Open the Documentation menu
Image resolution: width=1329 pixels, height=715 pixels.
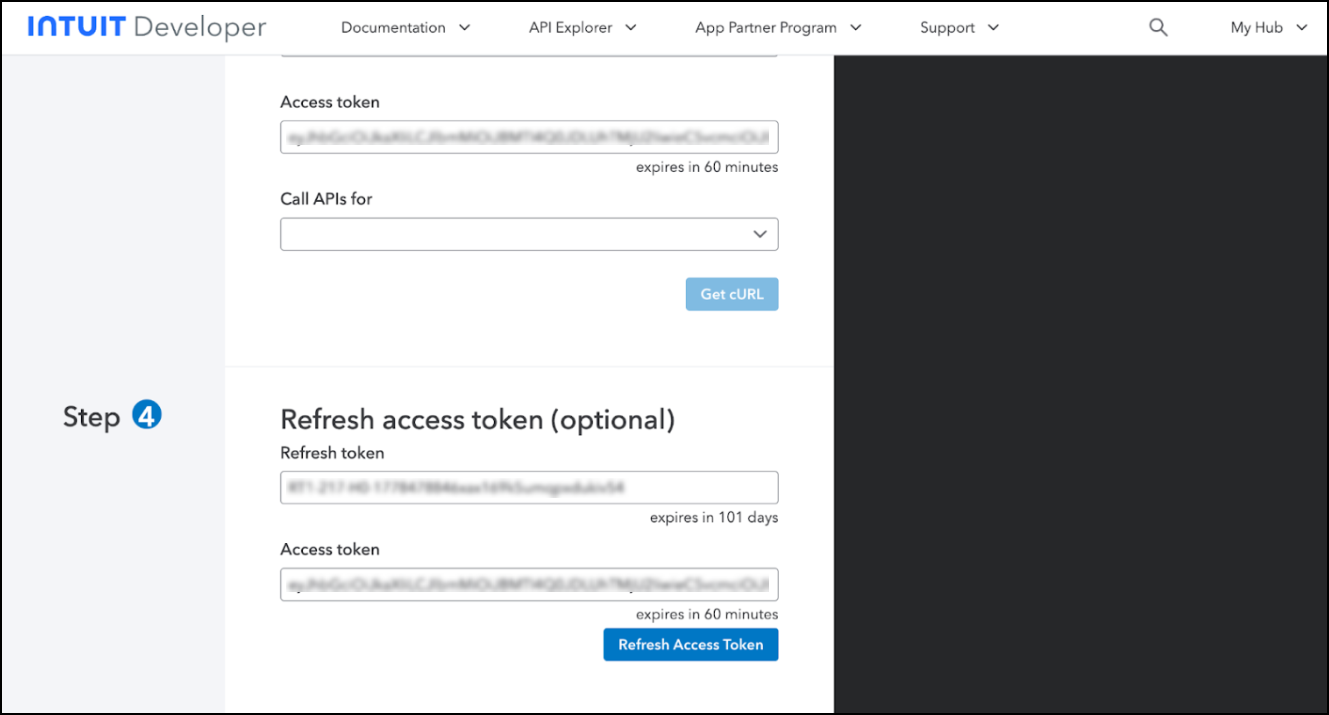pyautogui.click(x=393, y=28)
